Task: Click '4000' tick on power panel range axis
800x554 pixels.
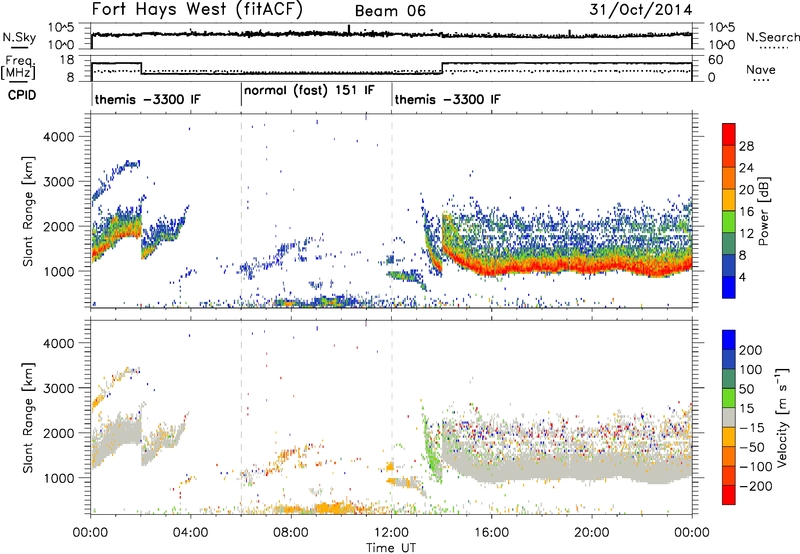Action: [x=59, y=137]
